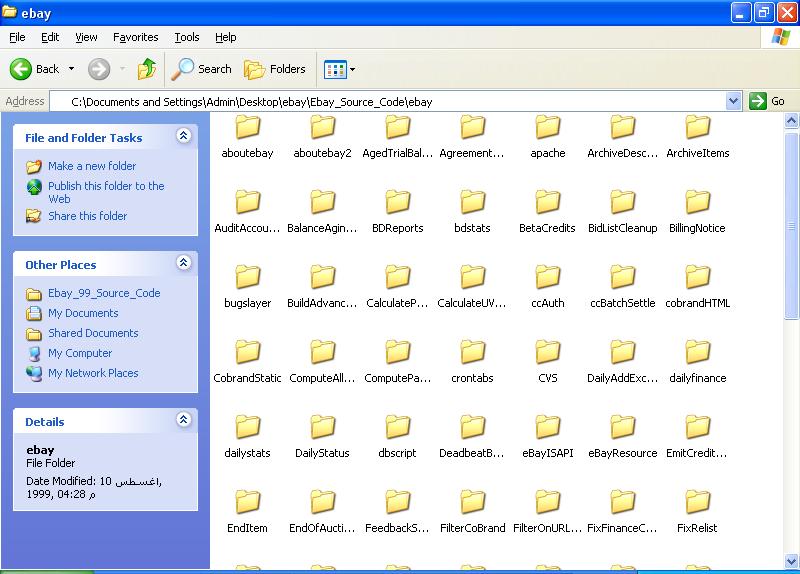Select the bugslayer folder icon

(x=247, y=278)
